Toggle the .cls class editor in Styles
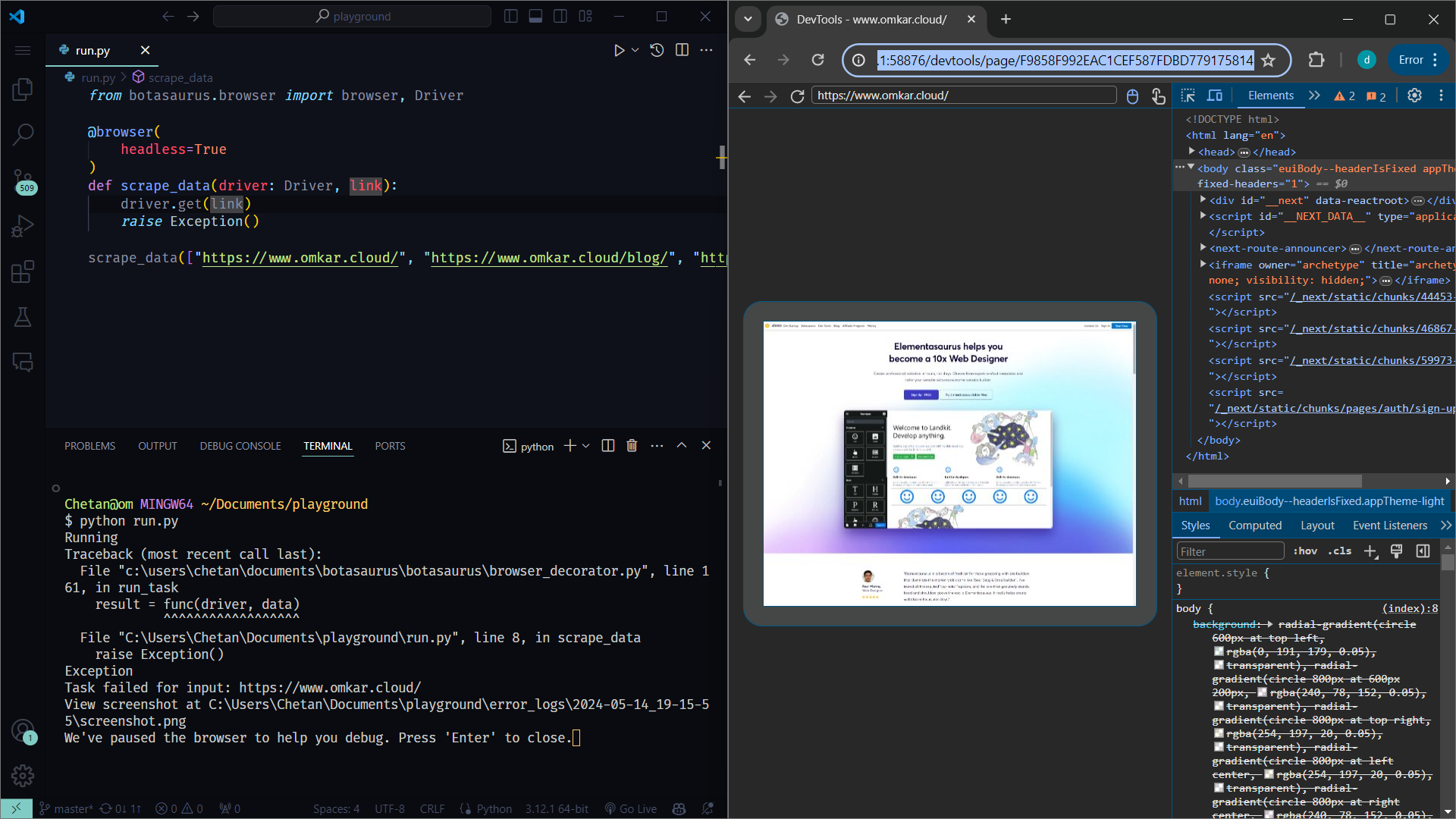 click(1339, 551)
